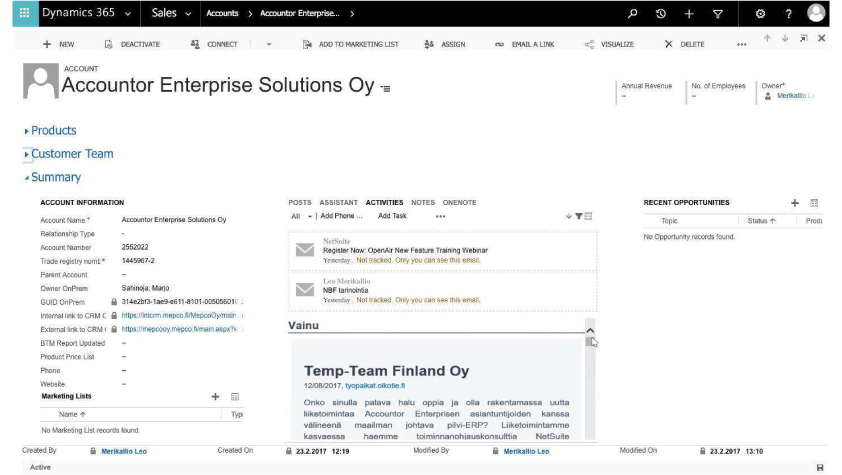Expand the Sales area dropdown chevron
842x475 pixels.
(188, 14)
